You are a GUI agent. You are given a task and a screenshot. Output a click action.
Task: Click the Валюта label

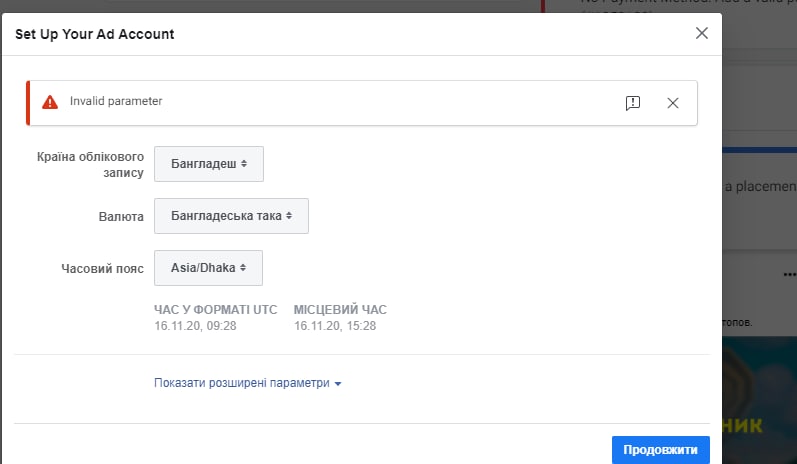click(121, 216)
